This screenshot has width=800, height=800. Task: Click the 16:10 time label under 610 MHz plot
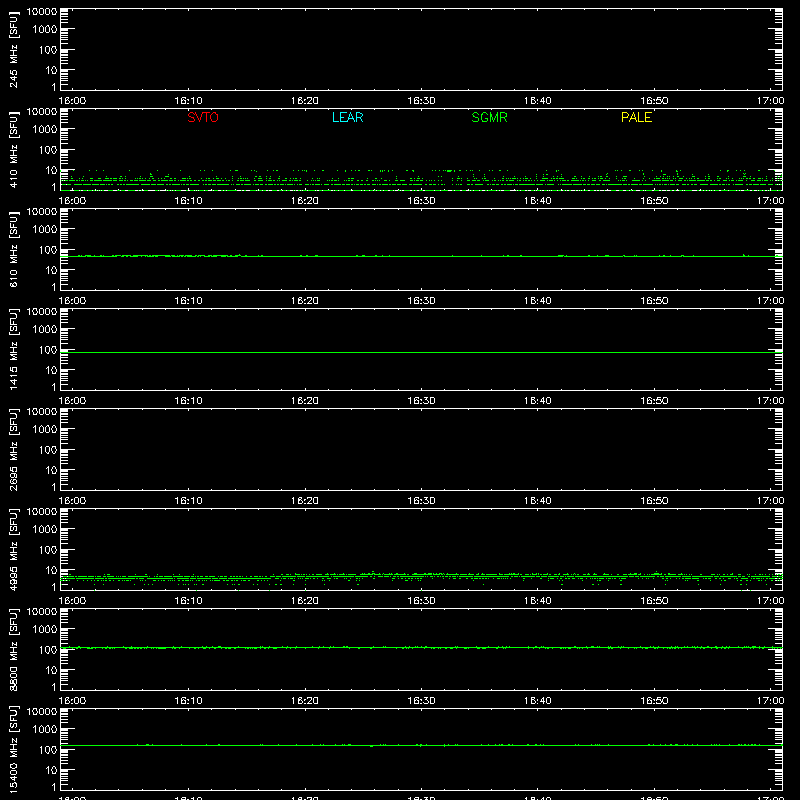(188, 301)
